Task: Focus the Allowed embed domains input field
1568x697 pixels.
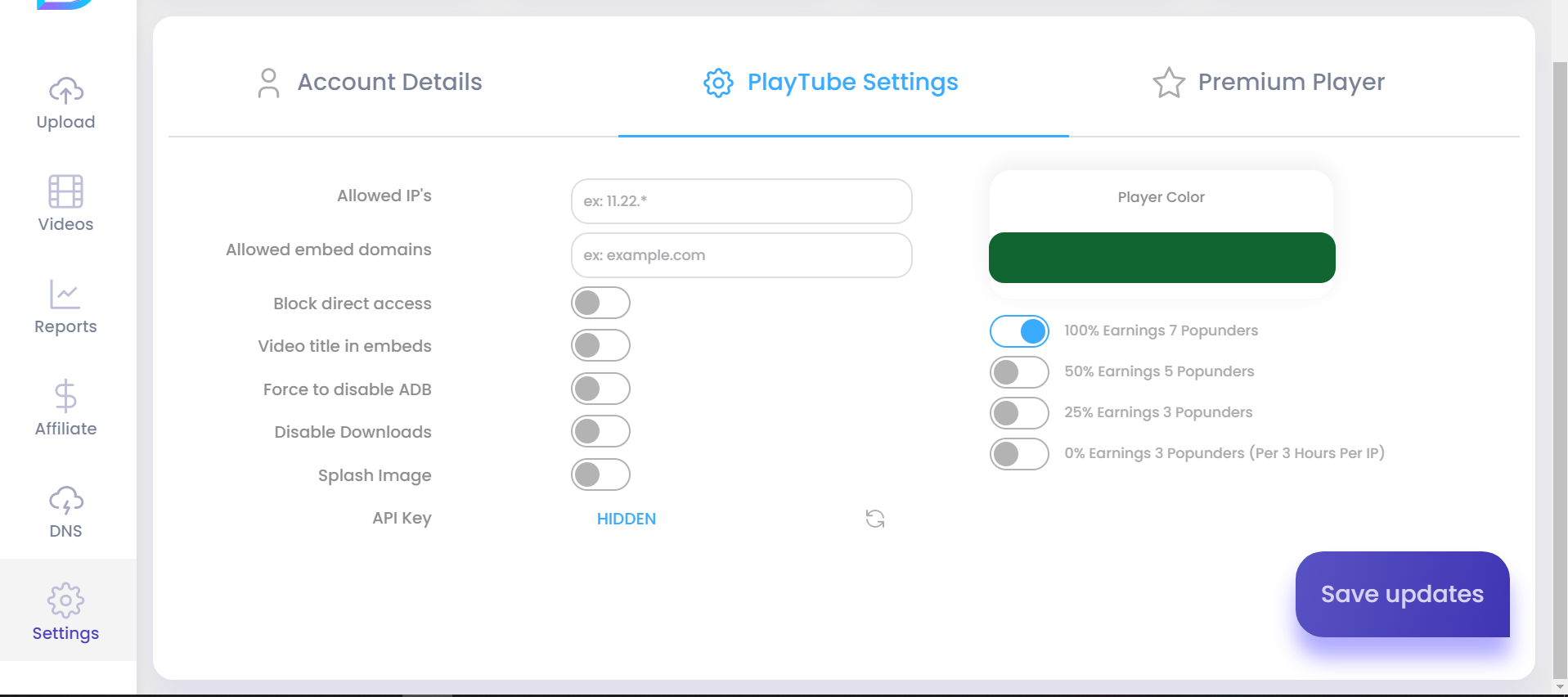Action: pos(741,255)
